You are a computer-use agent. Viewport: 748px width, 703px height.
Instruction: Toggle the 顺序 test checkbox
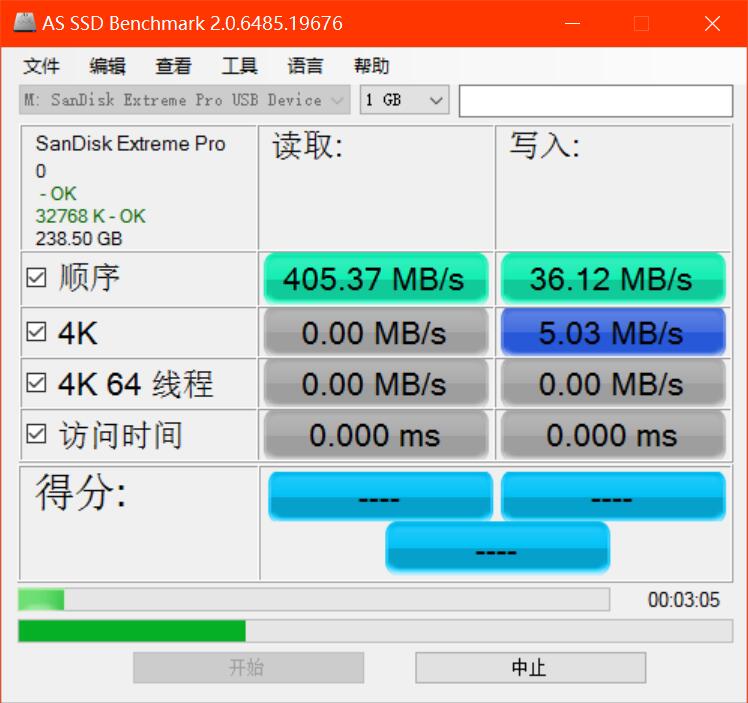click(37, 279)
